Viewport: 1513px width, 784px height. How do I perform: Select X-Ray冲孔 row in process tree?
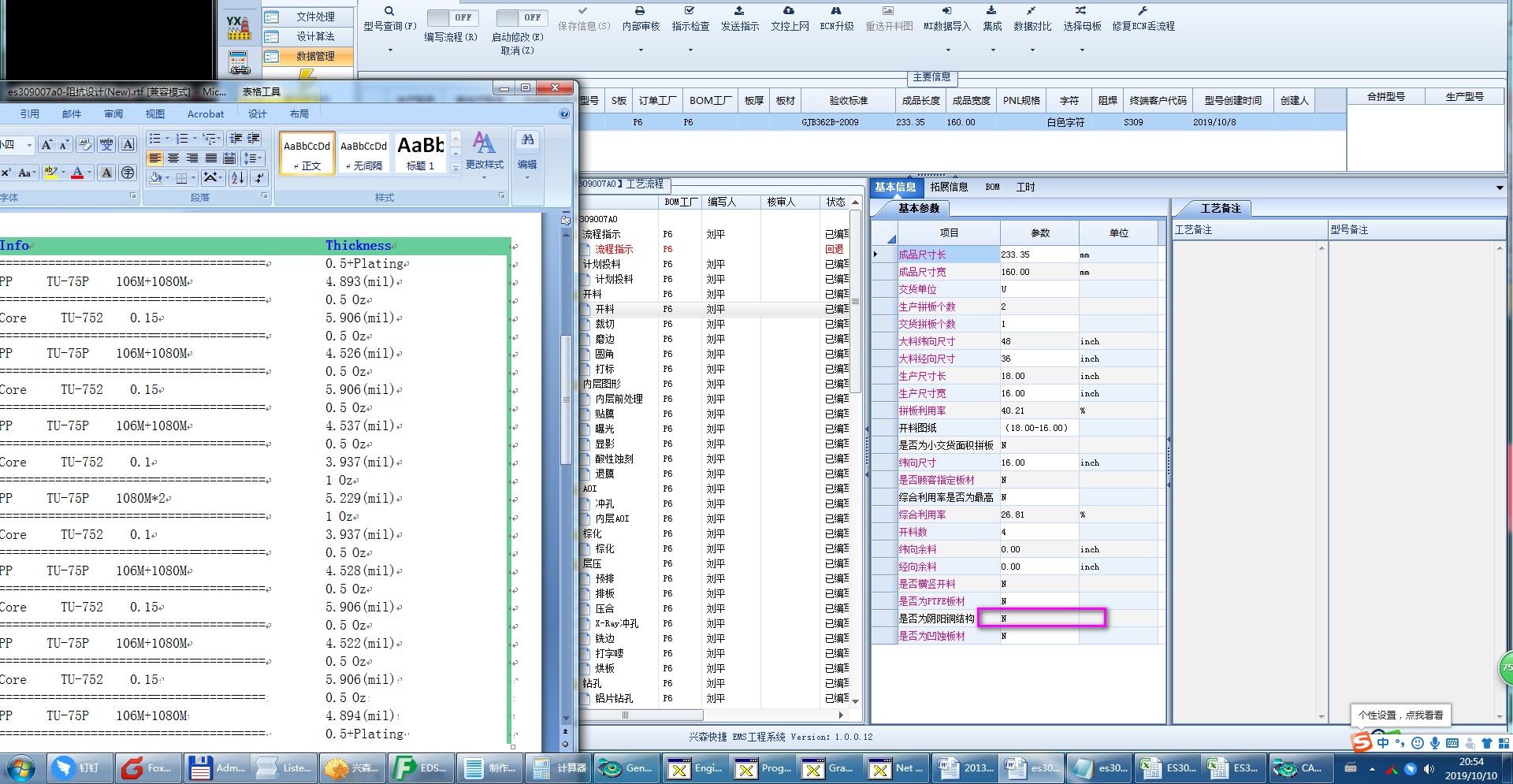click(x=617, y=623)
